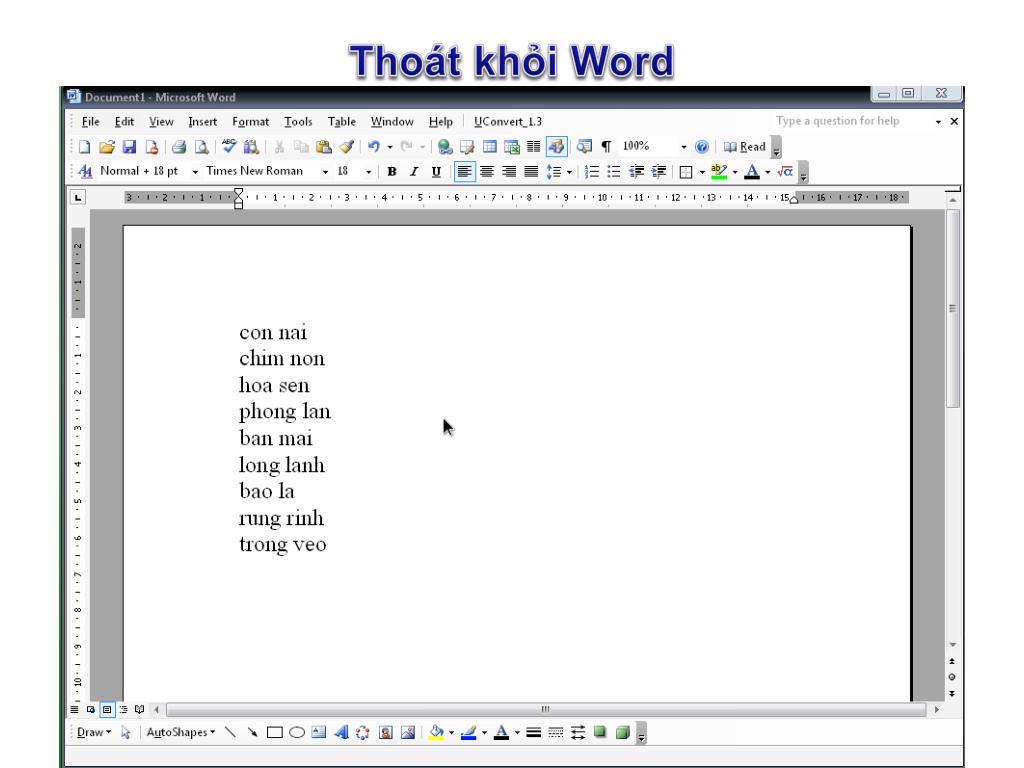Toggle Underline formatting
The width and height of the screenshot is (1024, 768).
(436, 172)
